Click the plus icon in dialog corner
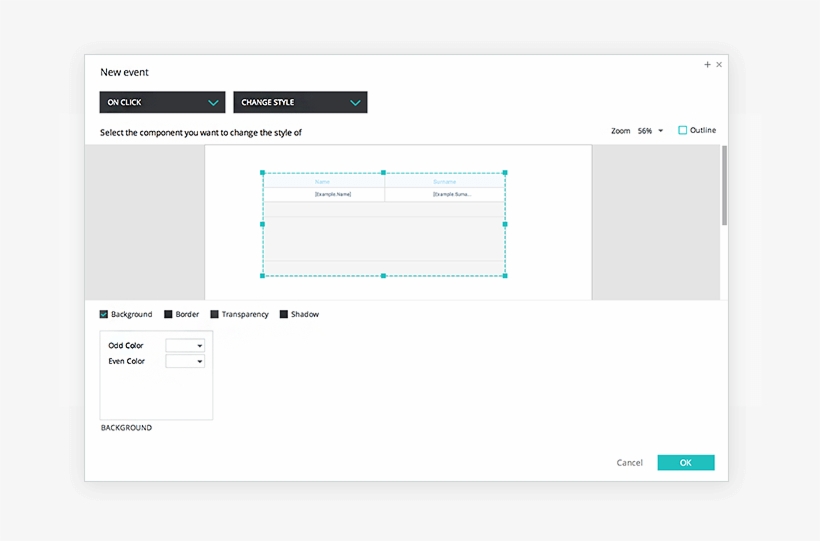 pos(707,65)
